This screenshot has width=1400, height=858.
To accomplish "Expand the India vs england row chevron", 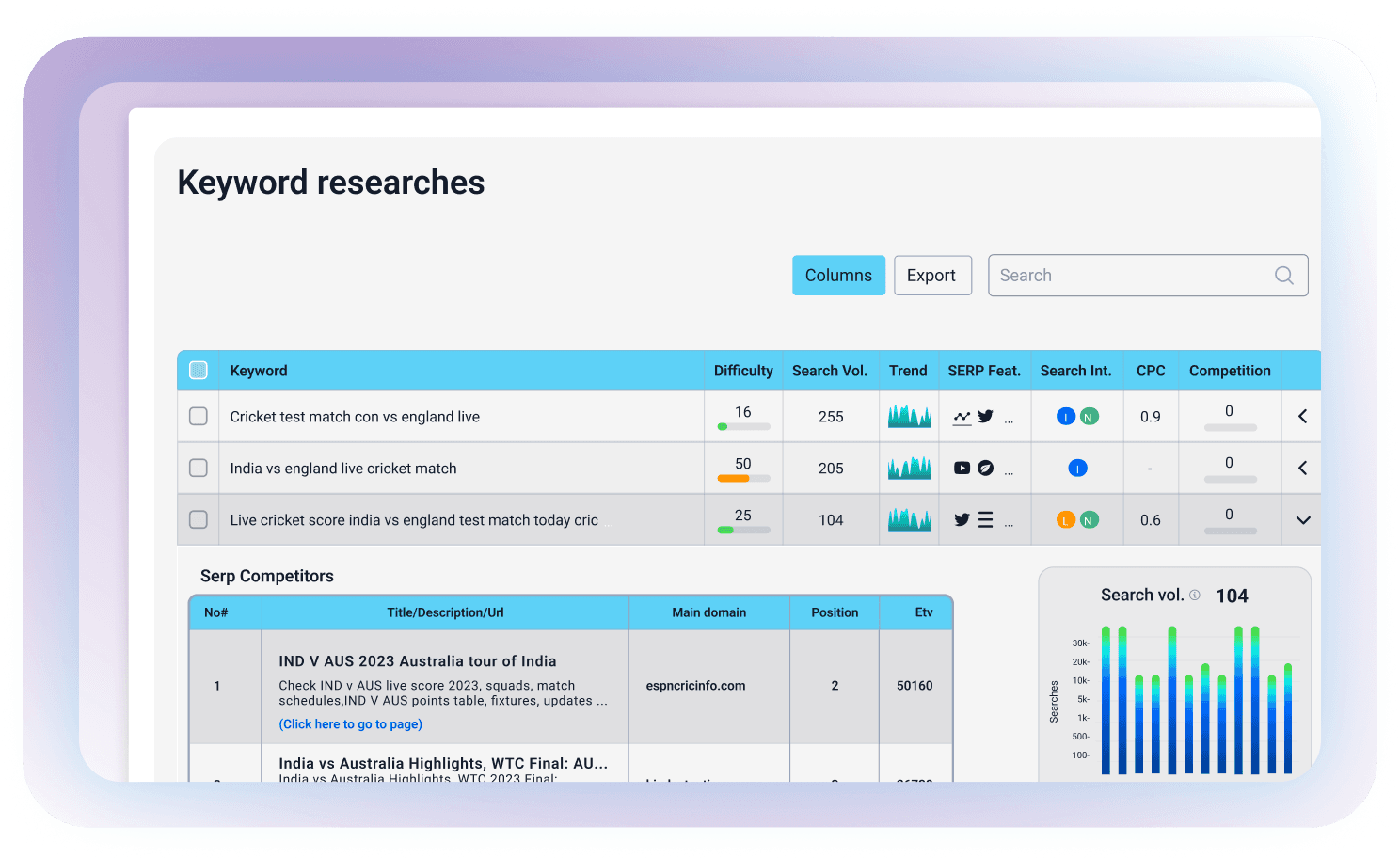I will (x=1302, y=468).
